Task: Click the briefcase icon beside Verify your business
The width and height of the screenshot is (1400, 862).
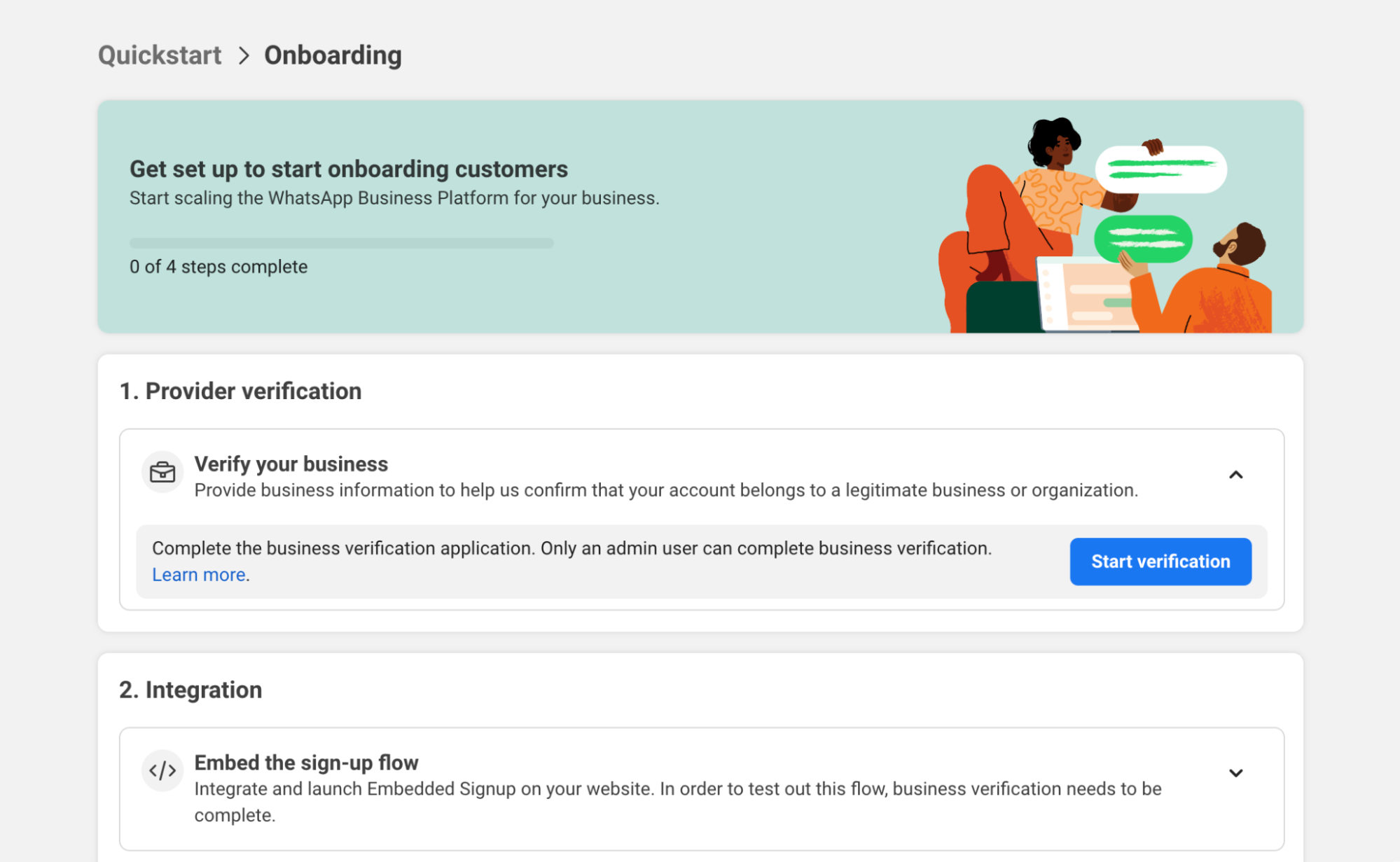Action: click(162, 472)
